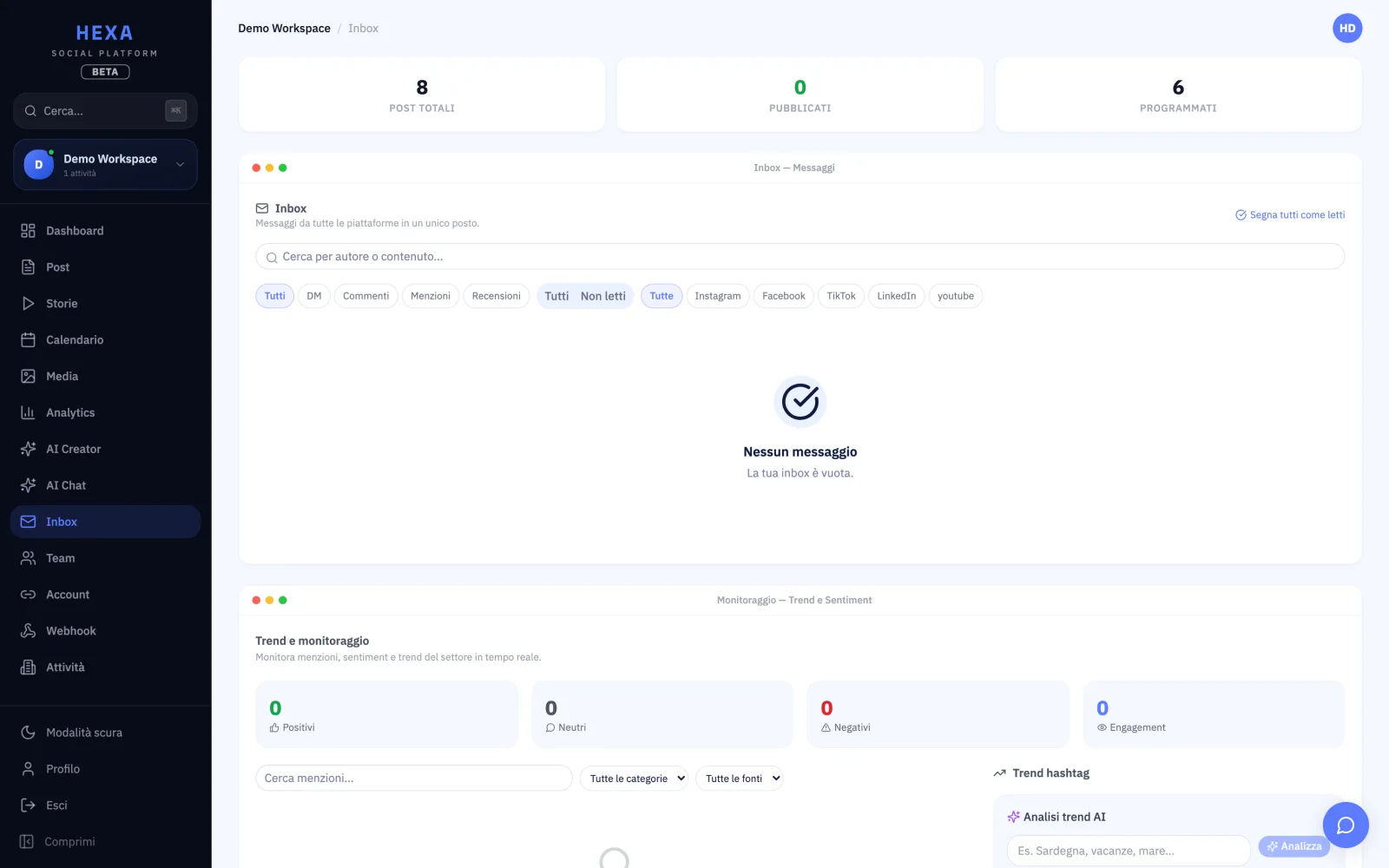Click the HEXA logo
1389x868 pixels.
tap(104, 33)
